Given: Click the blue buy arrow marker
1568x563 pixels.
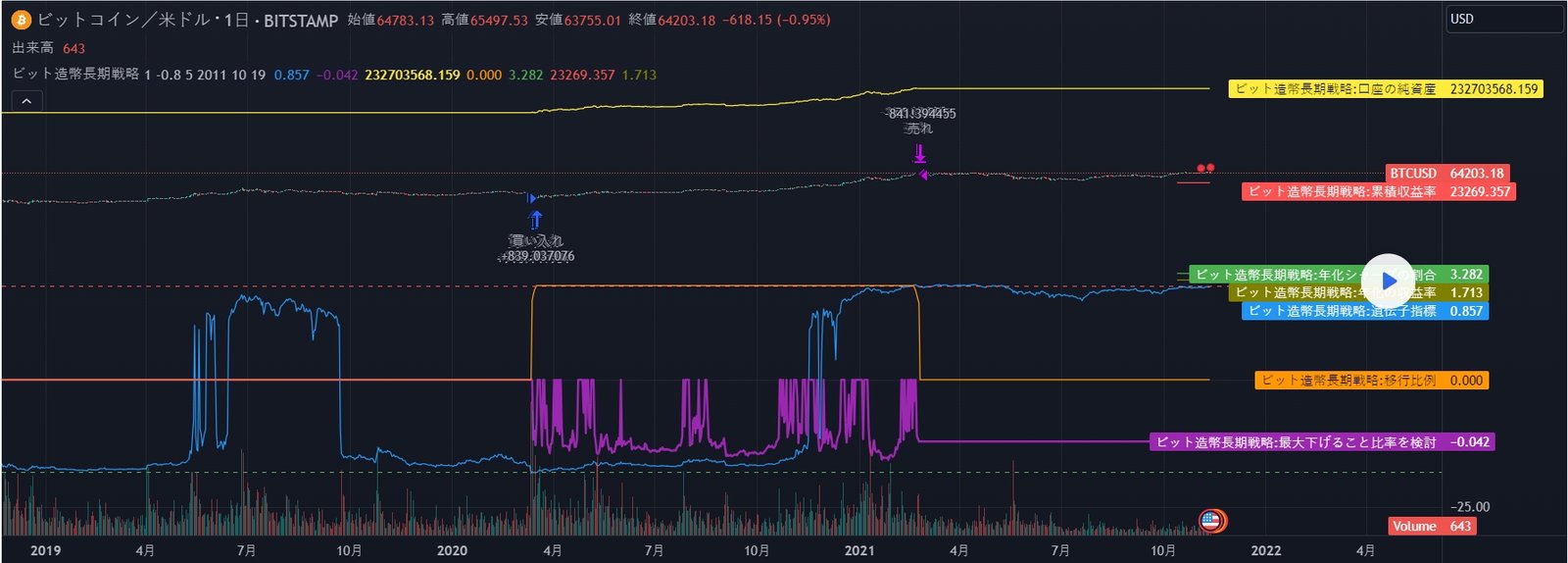Looking at the screenshot, I should 535,220.
